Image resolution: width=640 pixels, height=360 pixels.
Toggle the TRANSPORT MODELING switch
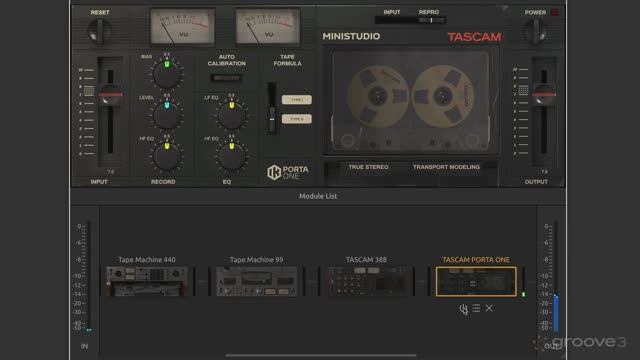pos(446,167)
